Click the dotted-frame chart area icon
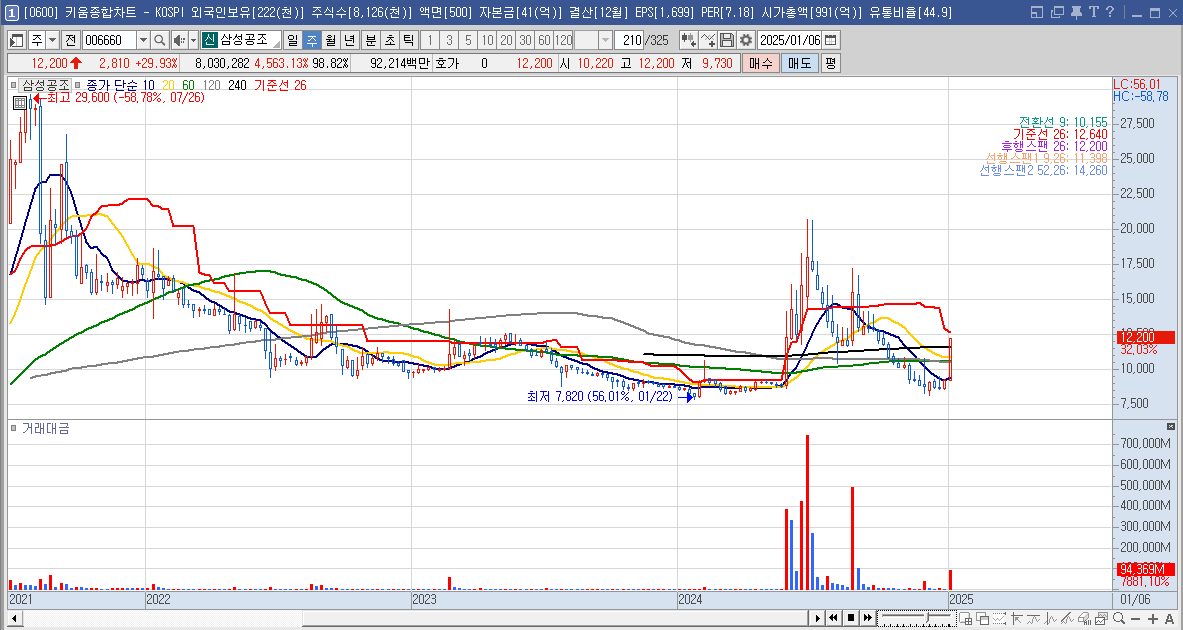Image resolution: width=1183 pixels, height=630 pixels. click(x=999, y=619)
